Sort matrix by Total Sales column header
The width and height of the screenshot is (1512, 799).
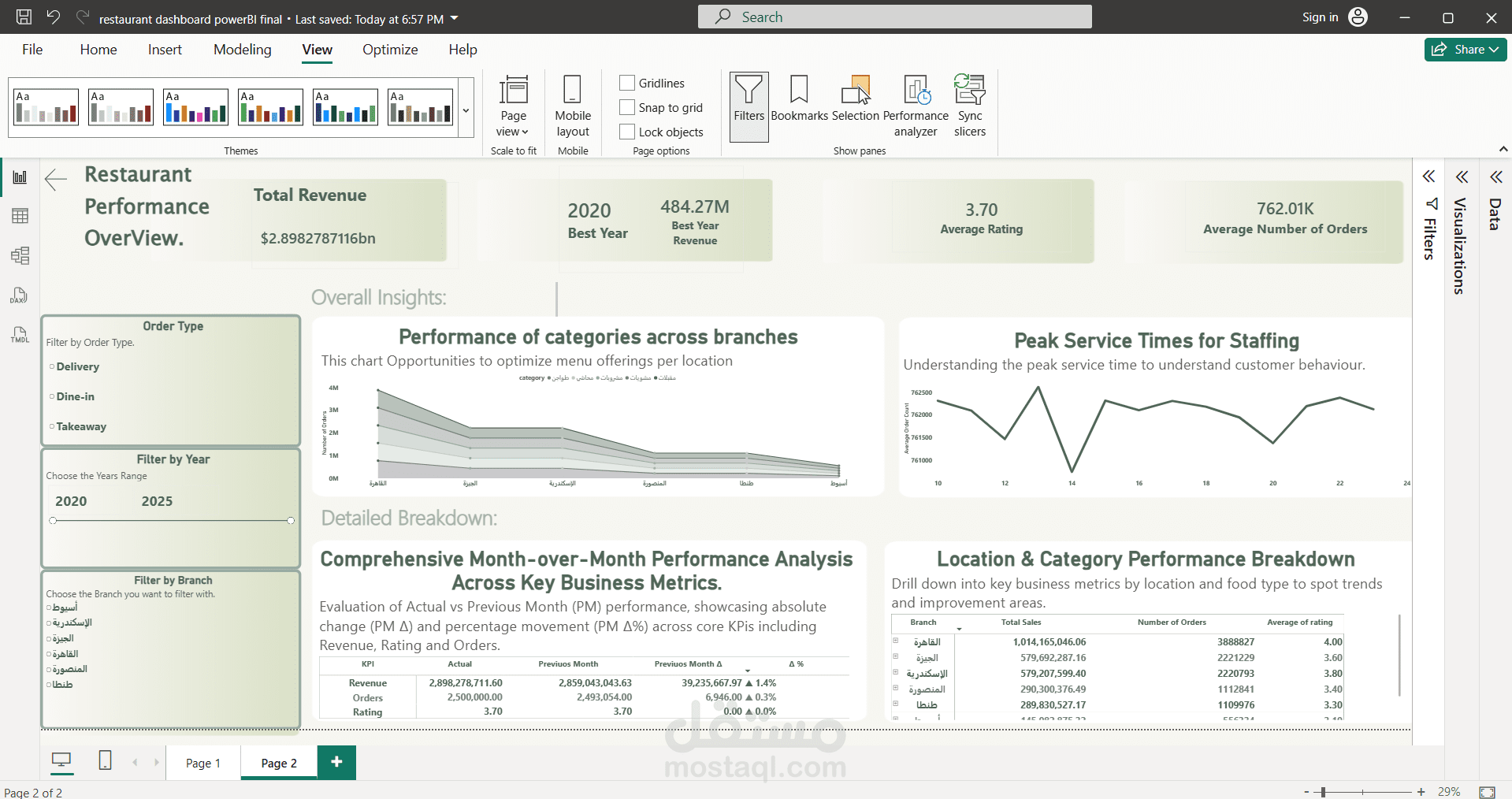coord(1021,622)
